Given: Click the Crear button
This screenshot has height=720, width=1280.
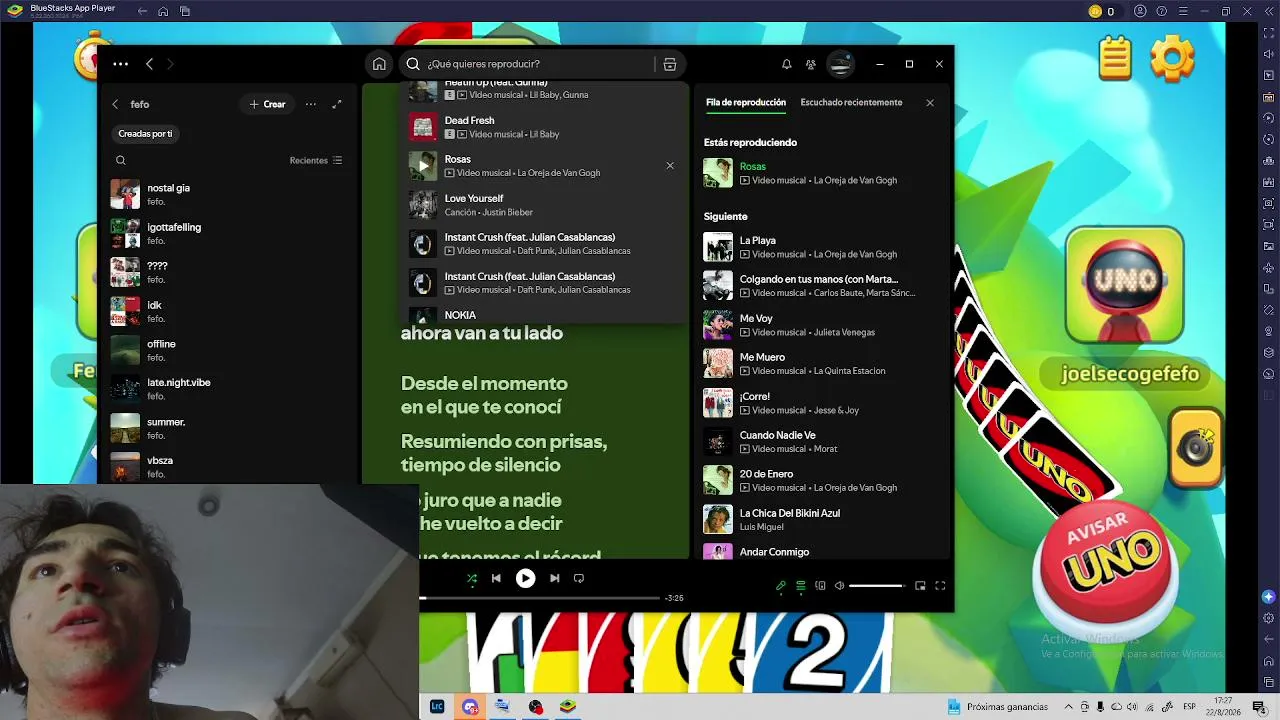Looking at the screenshot, I should click(x=268, y=104).
